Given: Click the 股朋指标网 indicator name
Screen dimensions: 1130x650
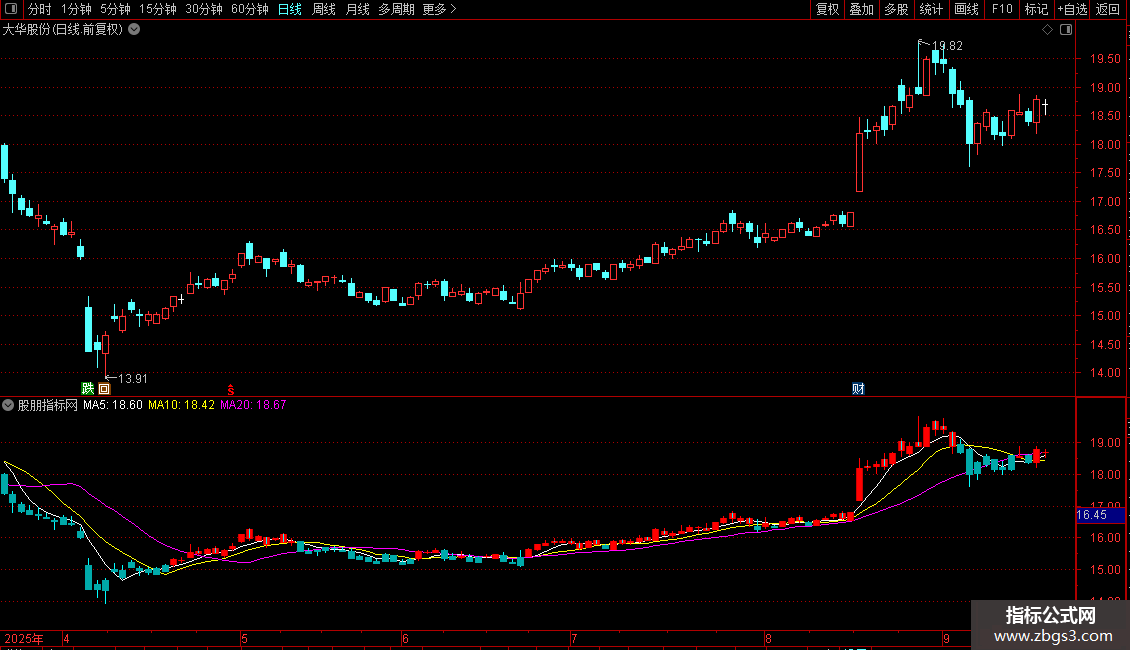Looking at the screenshot, I should 48,405.
